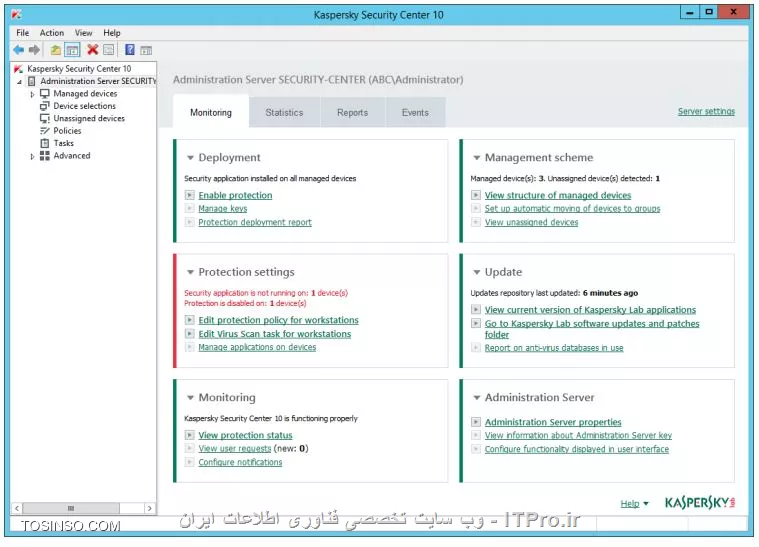Click the Administration Server node icon
The image size is (759, 547).
click(32, 81)
